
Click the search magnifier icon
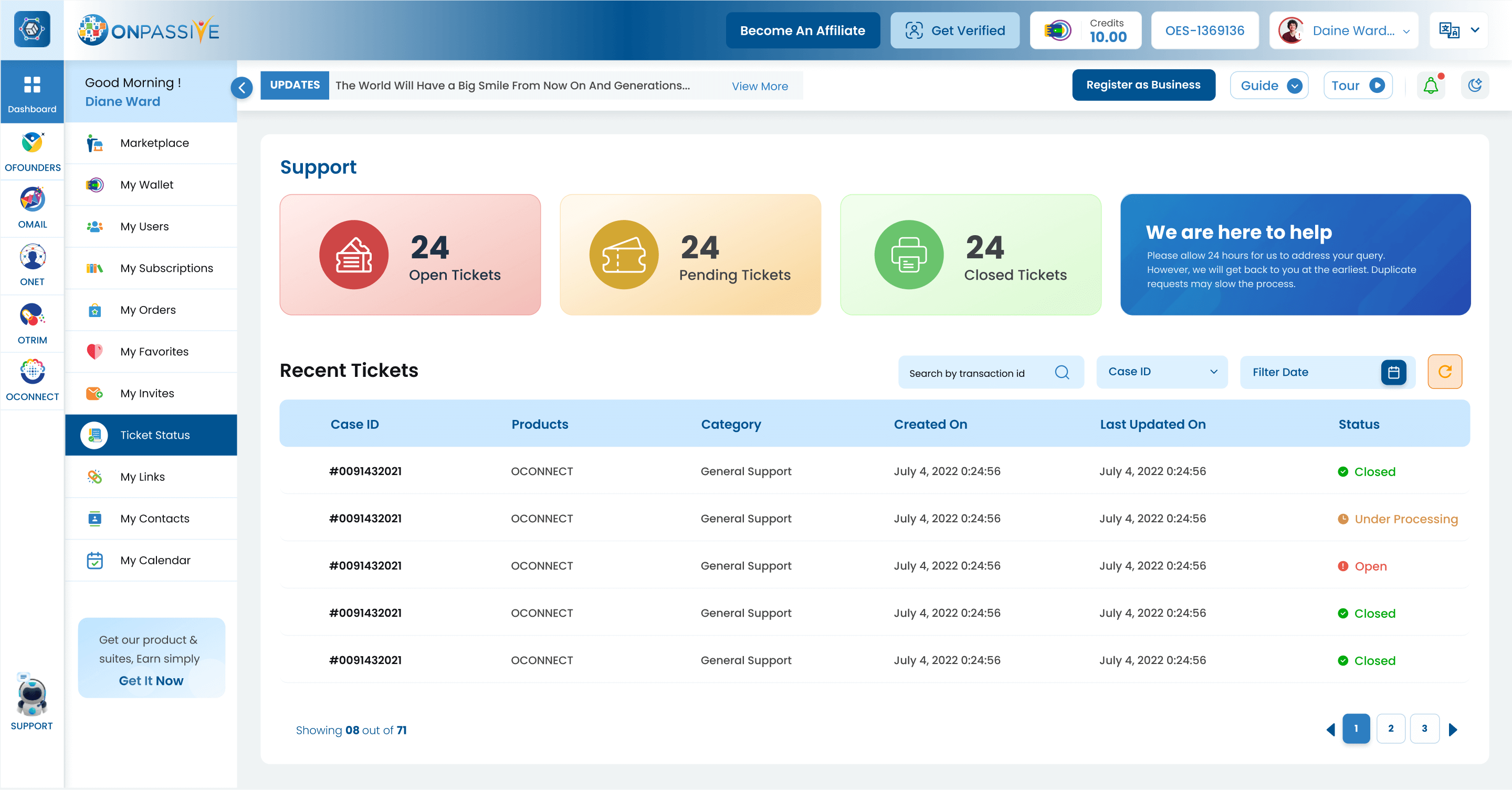point(1062,372)
